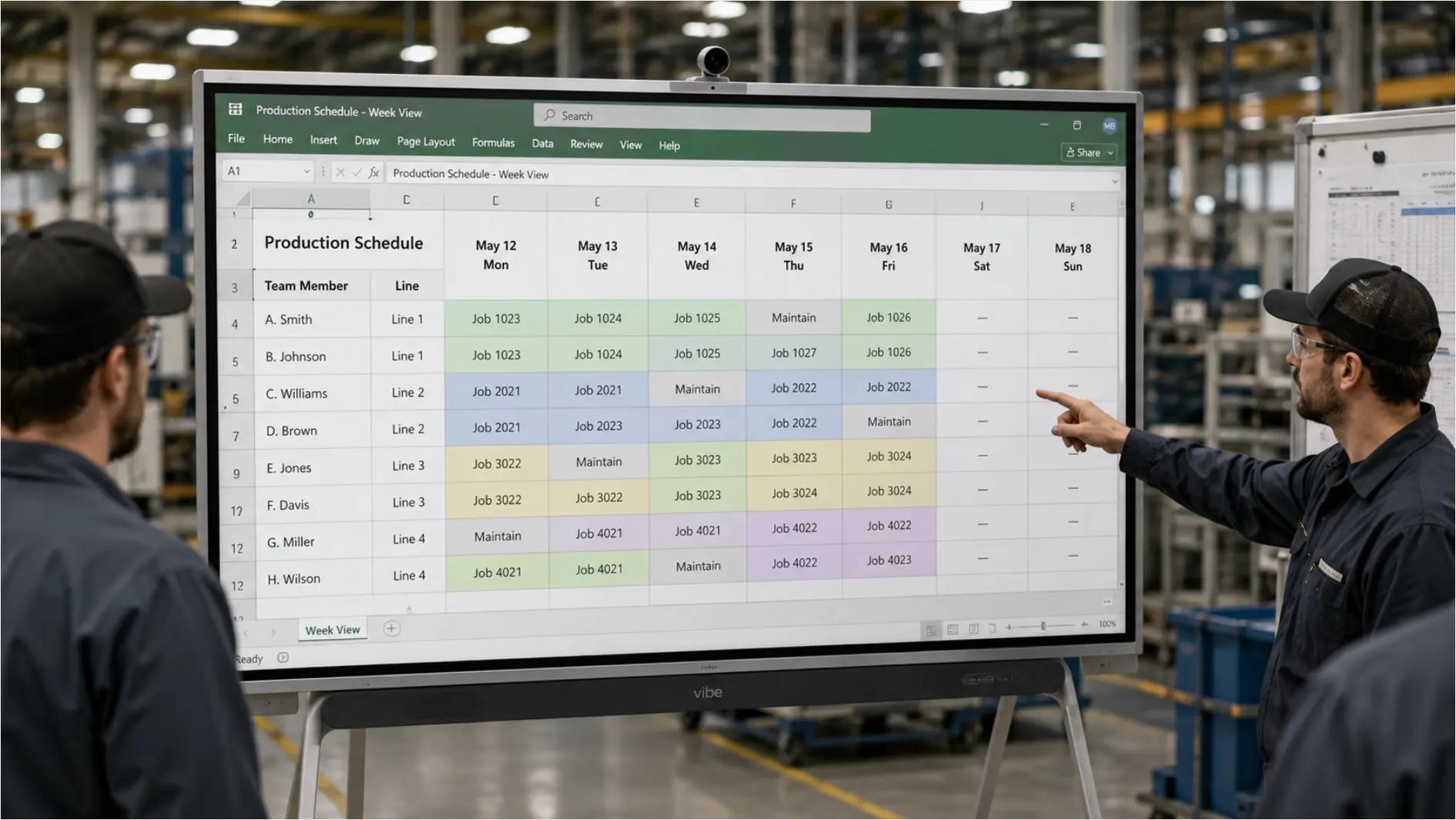Viewport: 1456px width, 820px height.
Task: Click the May 15 Thu header cell
Action: click(x=793, y=256)
